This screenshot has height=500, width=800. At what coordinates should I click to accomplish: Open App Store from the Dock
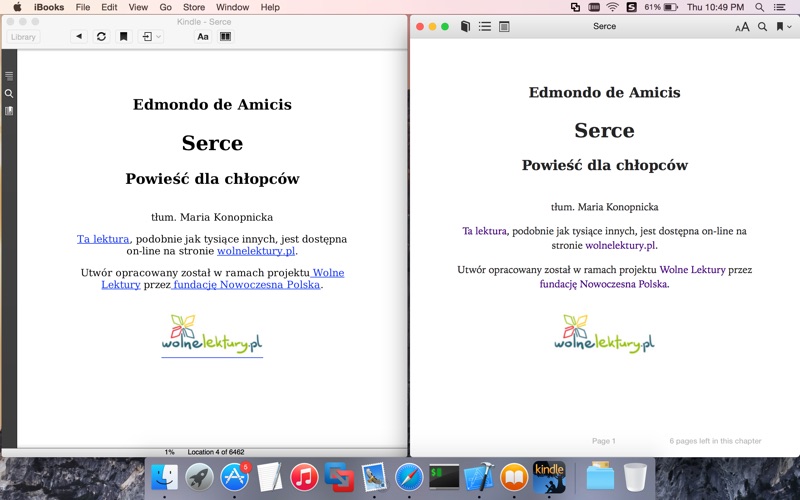[x=234, y=478]
